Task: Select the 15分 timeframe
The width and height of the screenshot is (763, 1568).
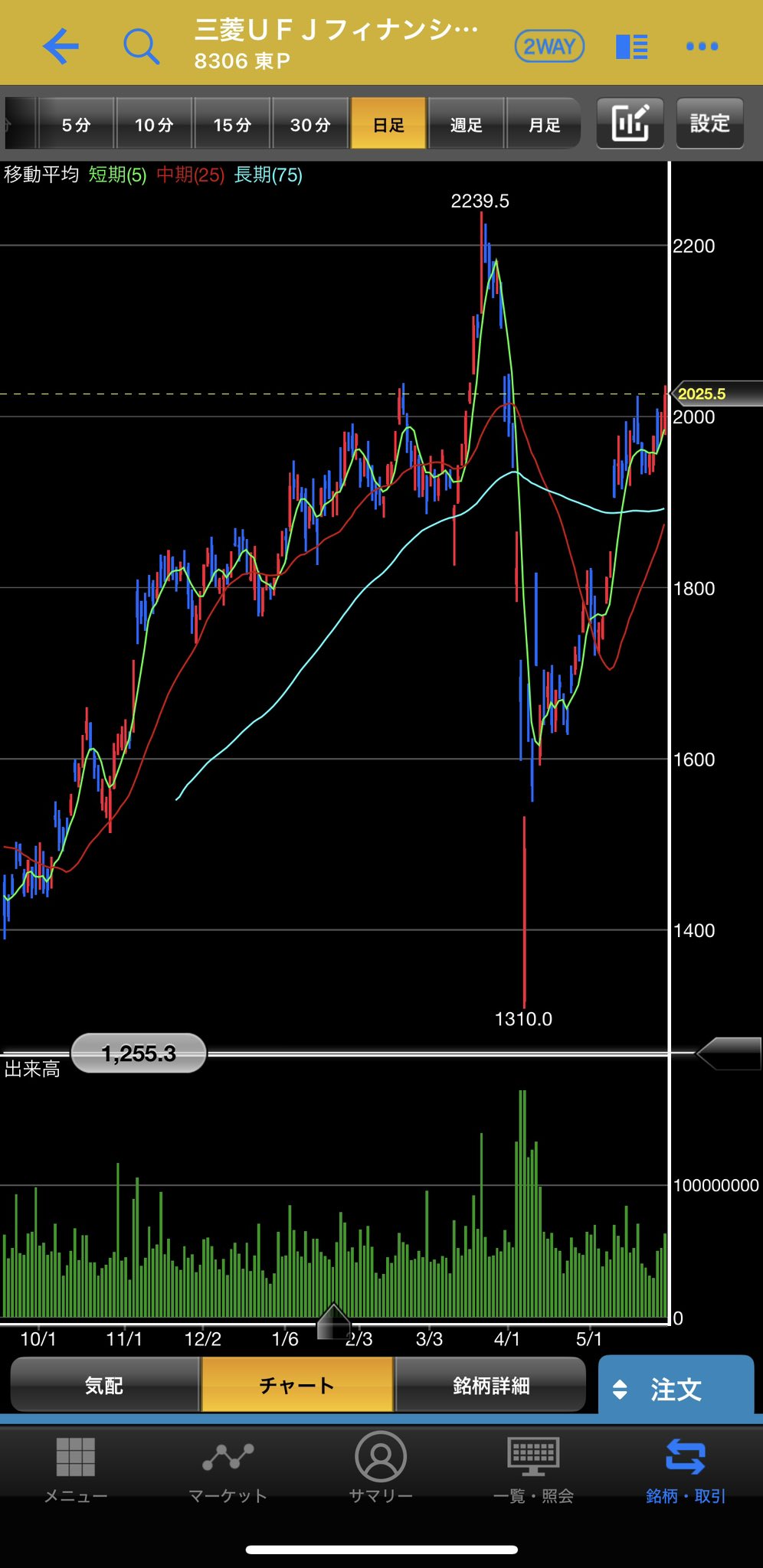Action: click(x=232, y=124)
